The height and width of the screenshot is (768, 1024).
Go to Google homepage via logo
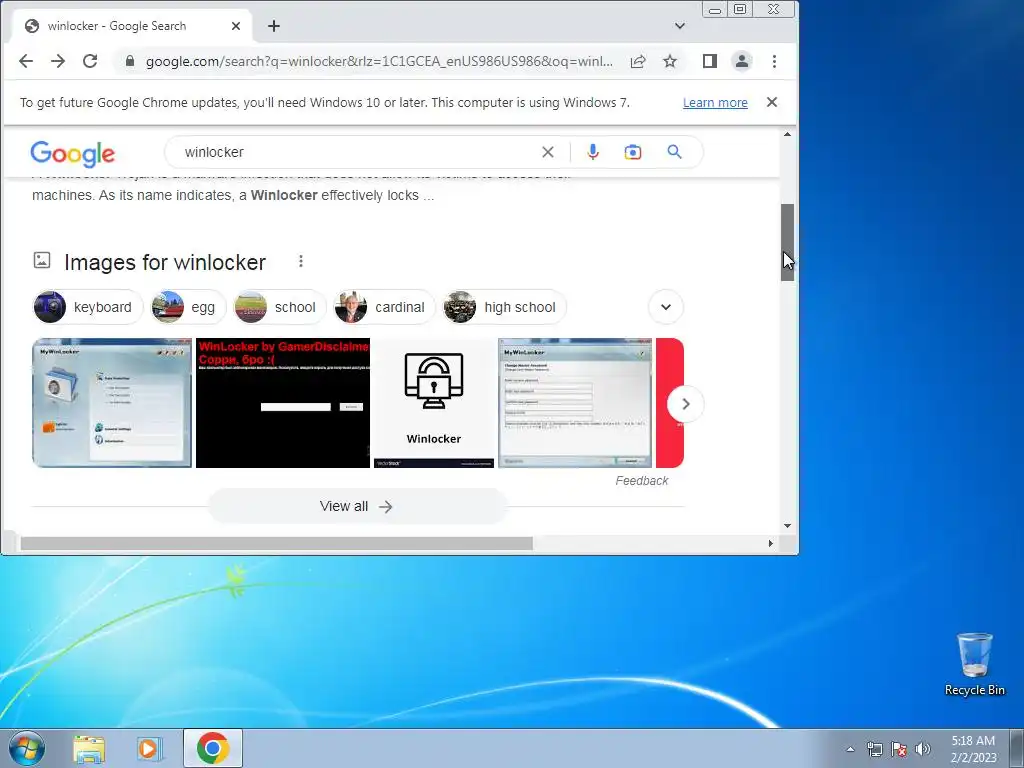tap(72, 154)
